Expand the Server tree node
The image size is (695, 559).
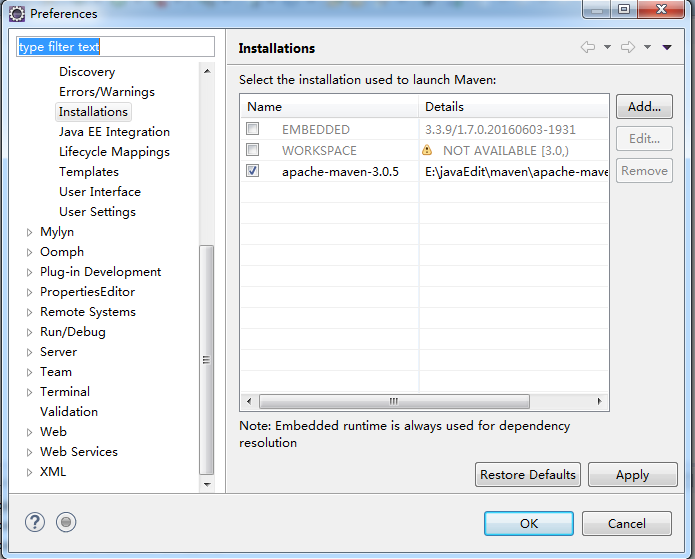[x=29, y=352]
